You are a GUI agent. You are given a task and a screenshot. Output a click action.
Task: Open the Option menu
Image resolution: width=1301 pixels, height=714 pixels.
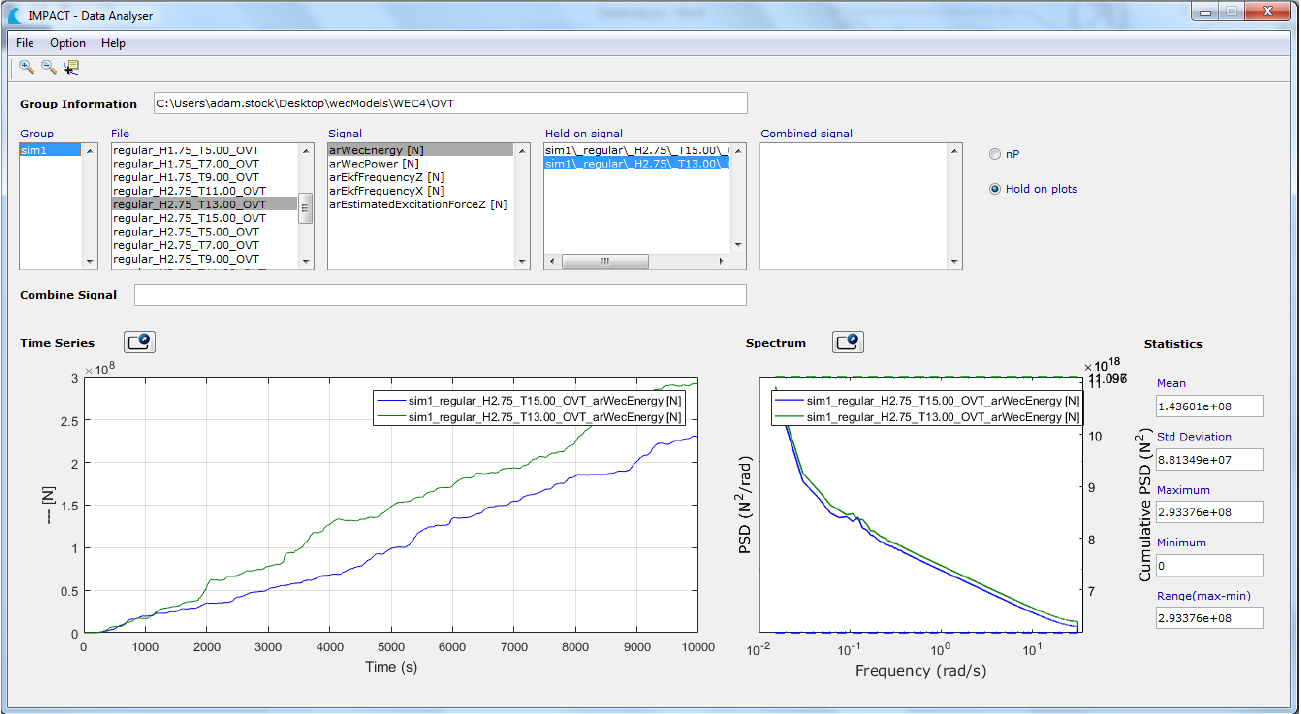(68, 43)
